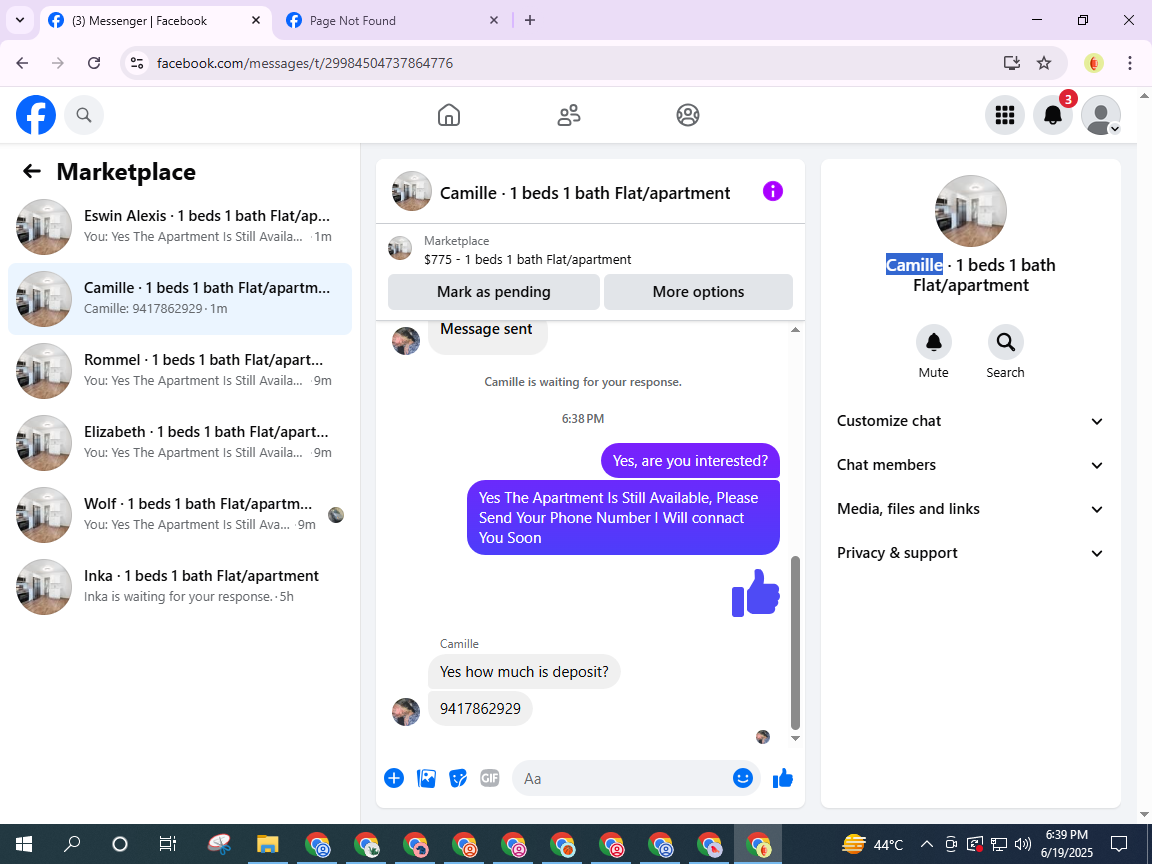
Task: Bookmark this page with the star icon
Action: point(1044,63)
